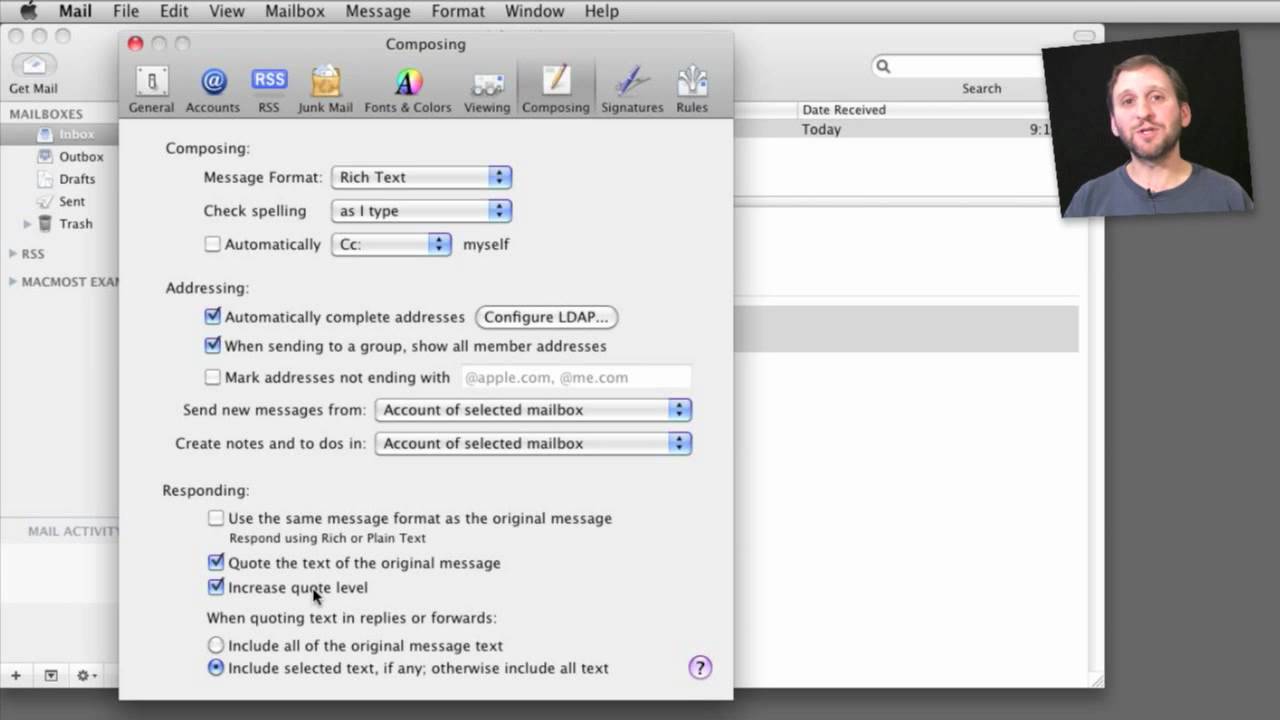Toggle show all member addresses checkbox
Image resolution: width=1280 pixels, height=720 pixels.
(x=212, y=345)
